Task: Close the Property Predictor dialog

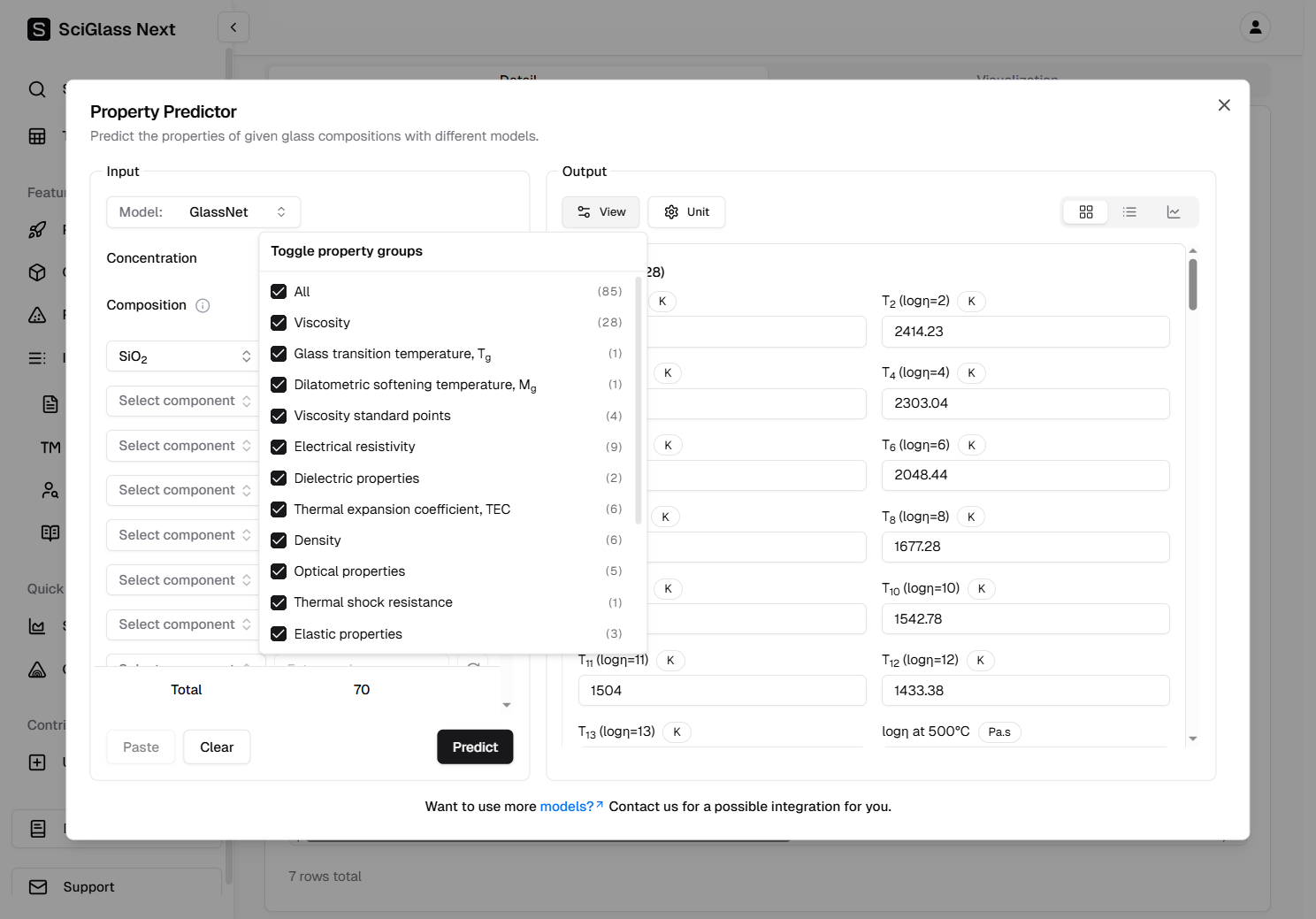Action: coord(1224,105)
